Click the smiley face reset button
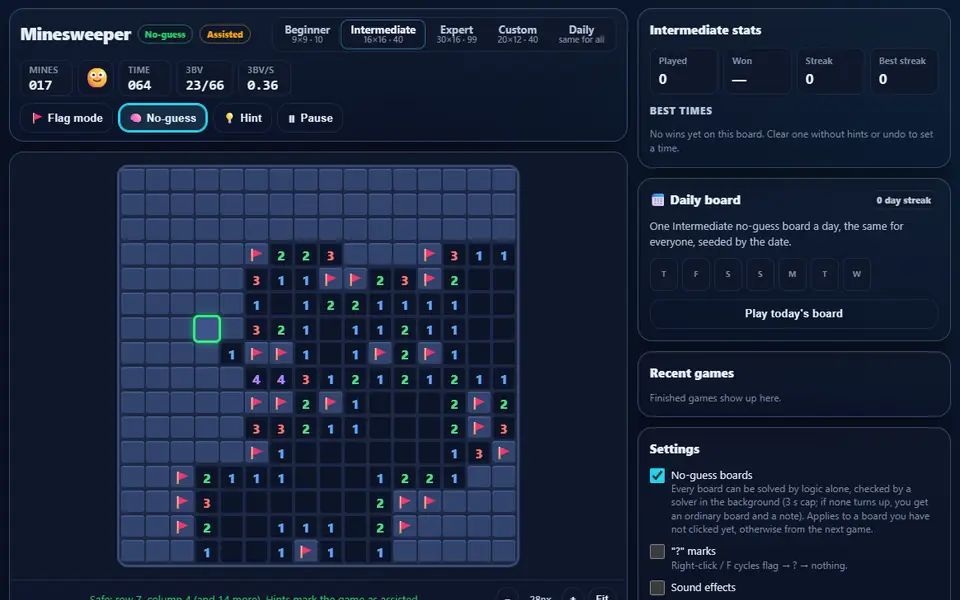 tap(97, 78)
